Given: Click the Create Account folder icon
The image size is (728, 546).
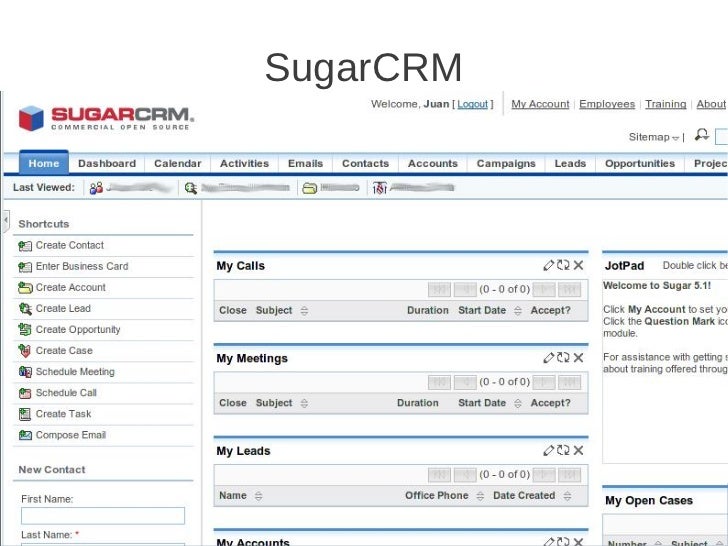Looking at the screenshot, I should coord(25,288).
